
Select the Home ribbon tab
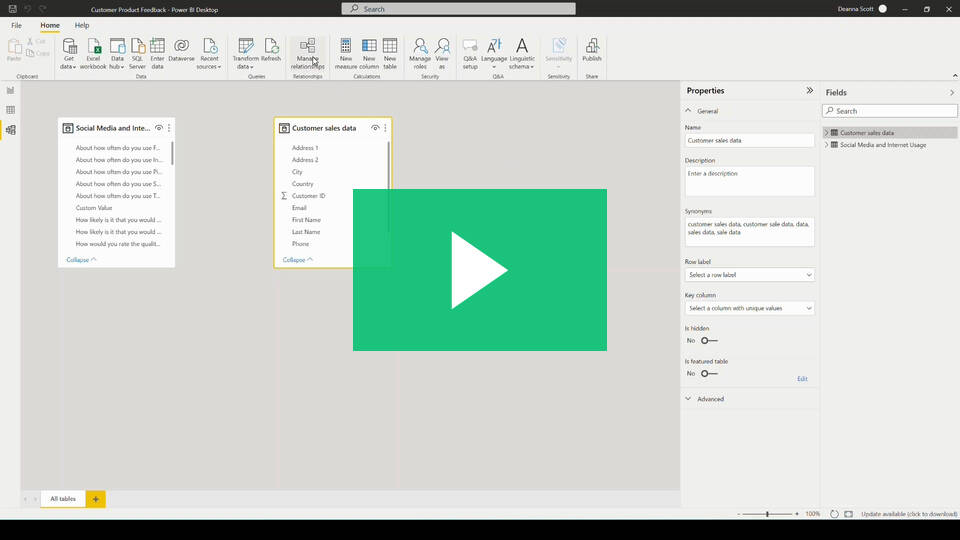50,25
